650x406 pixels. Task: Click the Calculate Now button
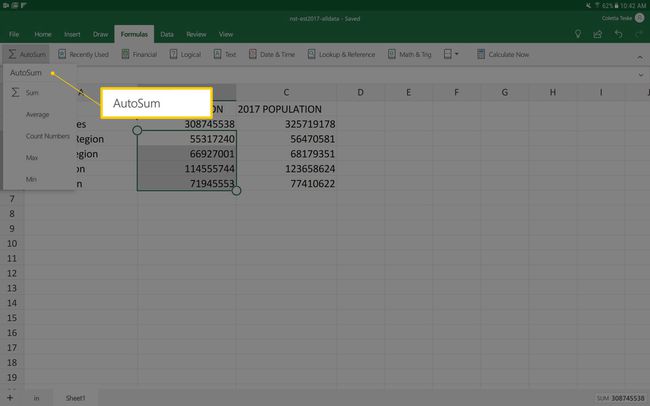[502, 54]
